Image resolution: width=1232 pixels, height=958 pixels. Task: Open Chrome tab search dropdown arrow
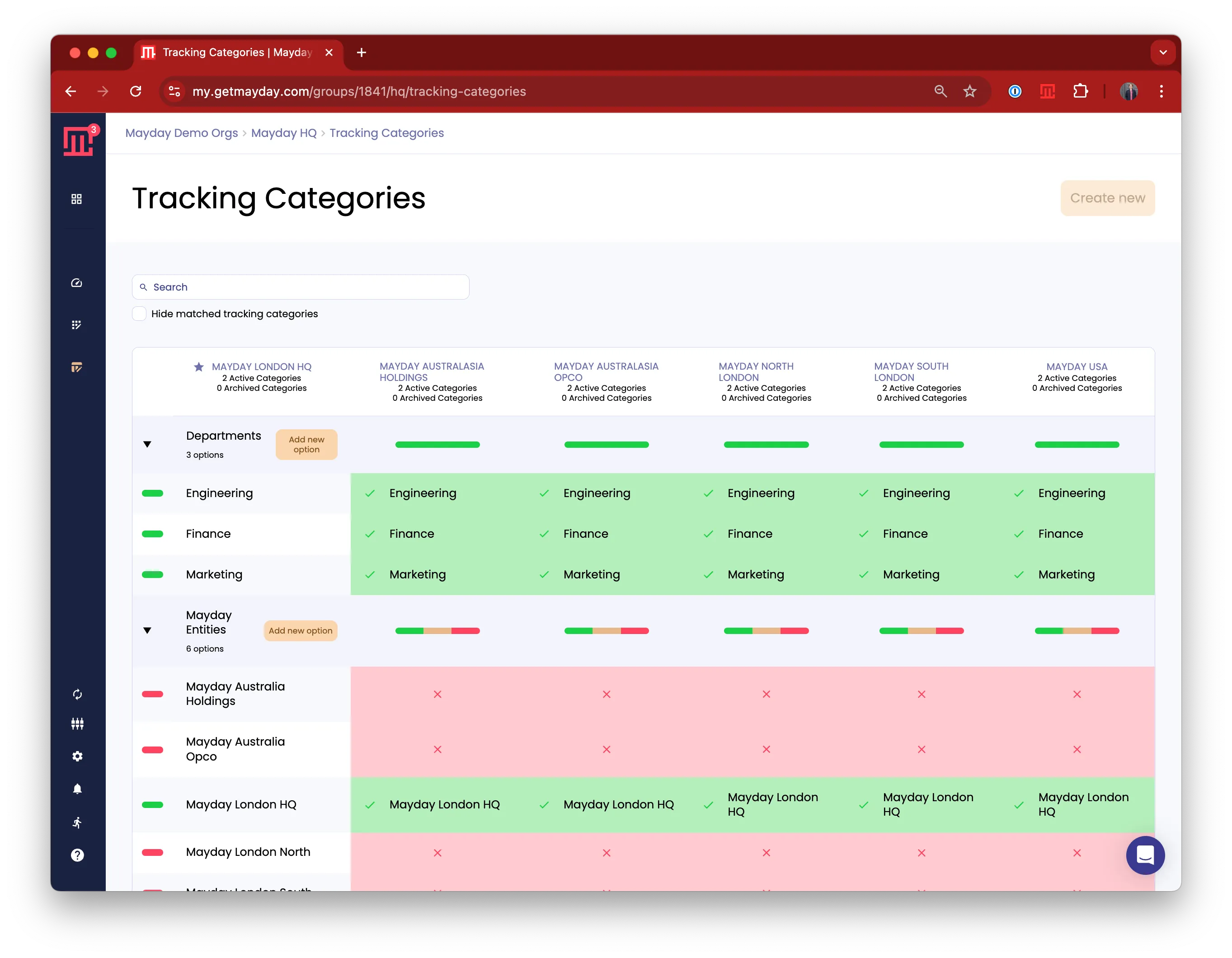(1162, 52)
